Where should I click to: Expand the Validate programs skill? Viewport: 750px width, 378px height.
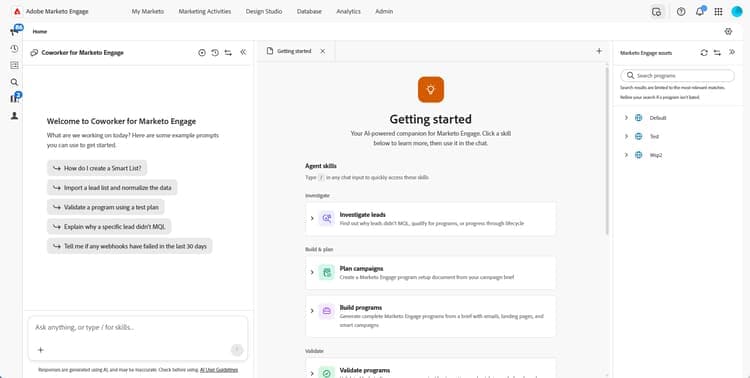click(x=312, y=373)
